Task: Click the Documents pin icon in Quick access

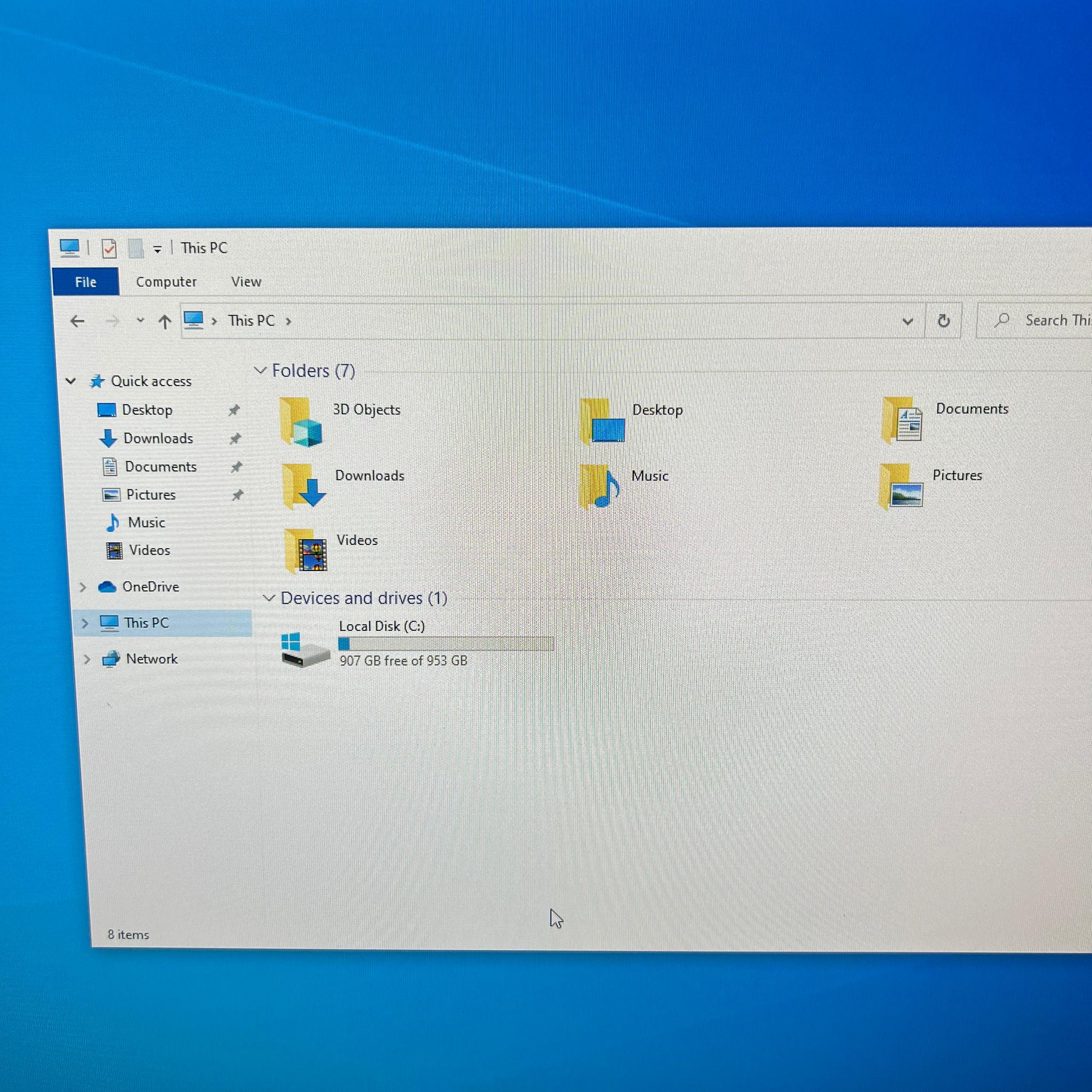Action: coord(236,467)
